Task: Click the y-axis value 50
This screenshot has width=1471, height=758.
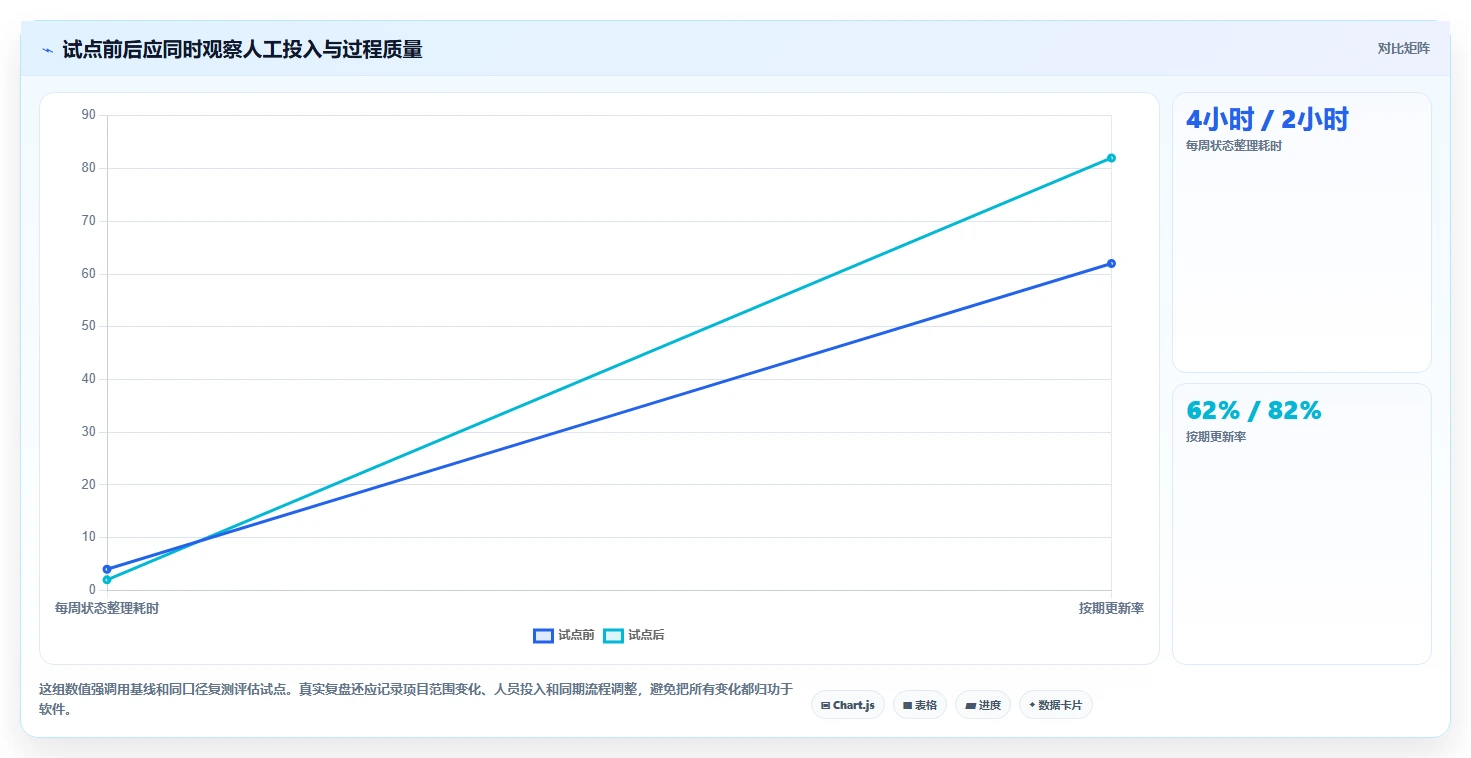Action: click(89, 326)
